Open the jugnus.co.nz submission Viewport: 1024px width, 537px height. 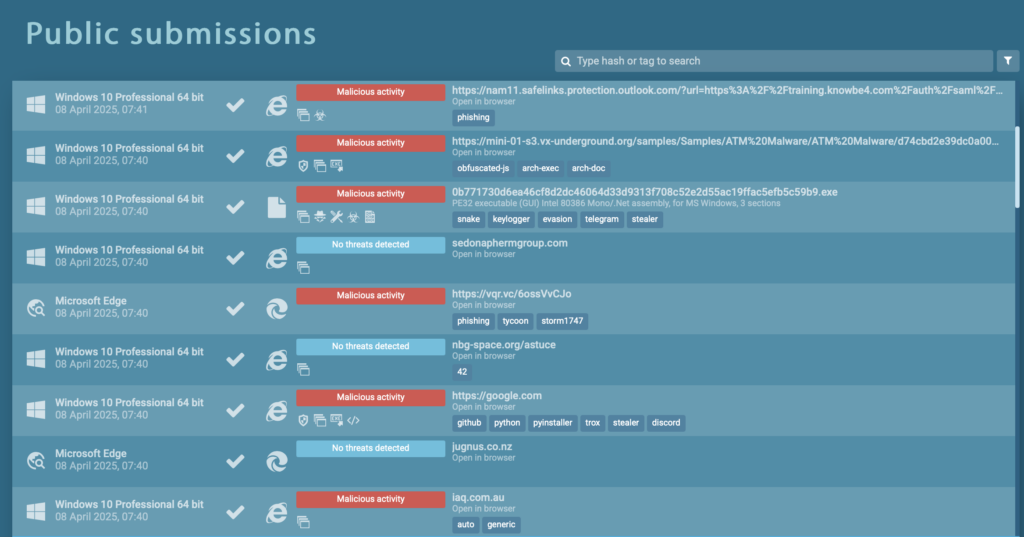(482, 447)
